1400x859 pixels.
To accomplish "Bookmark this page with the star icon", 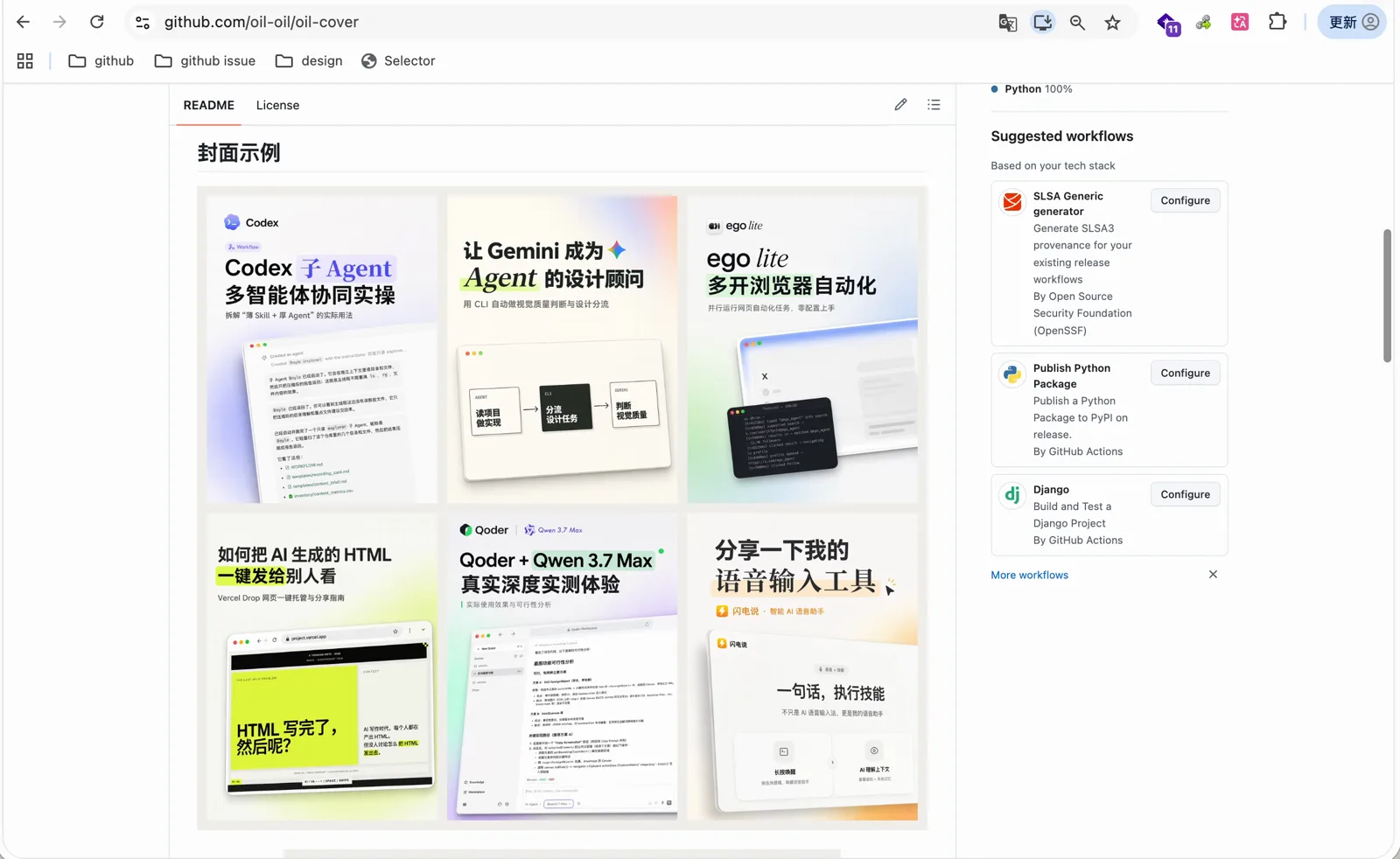I will pyautogui.click(x=1113, y=23).
